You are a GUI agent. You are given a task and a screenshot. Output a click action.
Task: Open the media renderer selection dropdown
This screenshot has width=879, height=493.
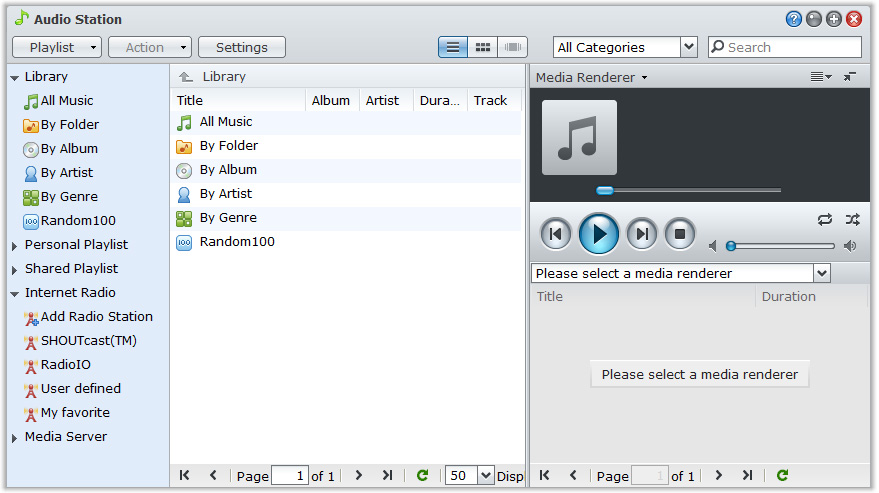[681, 274]
